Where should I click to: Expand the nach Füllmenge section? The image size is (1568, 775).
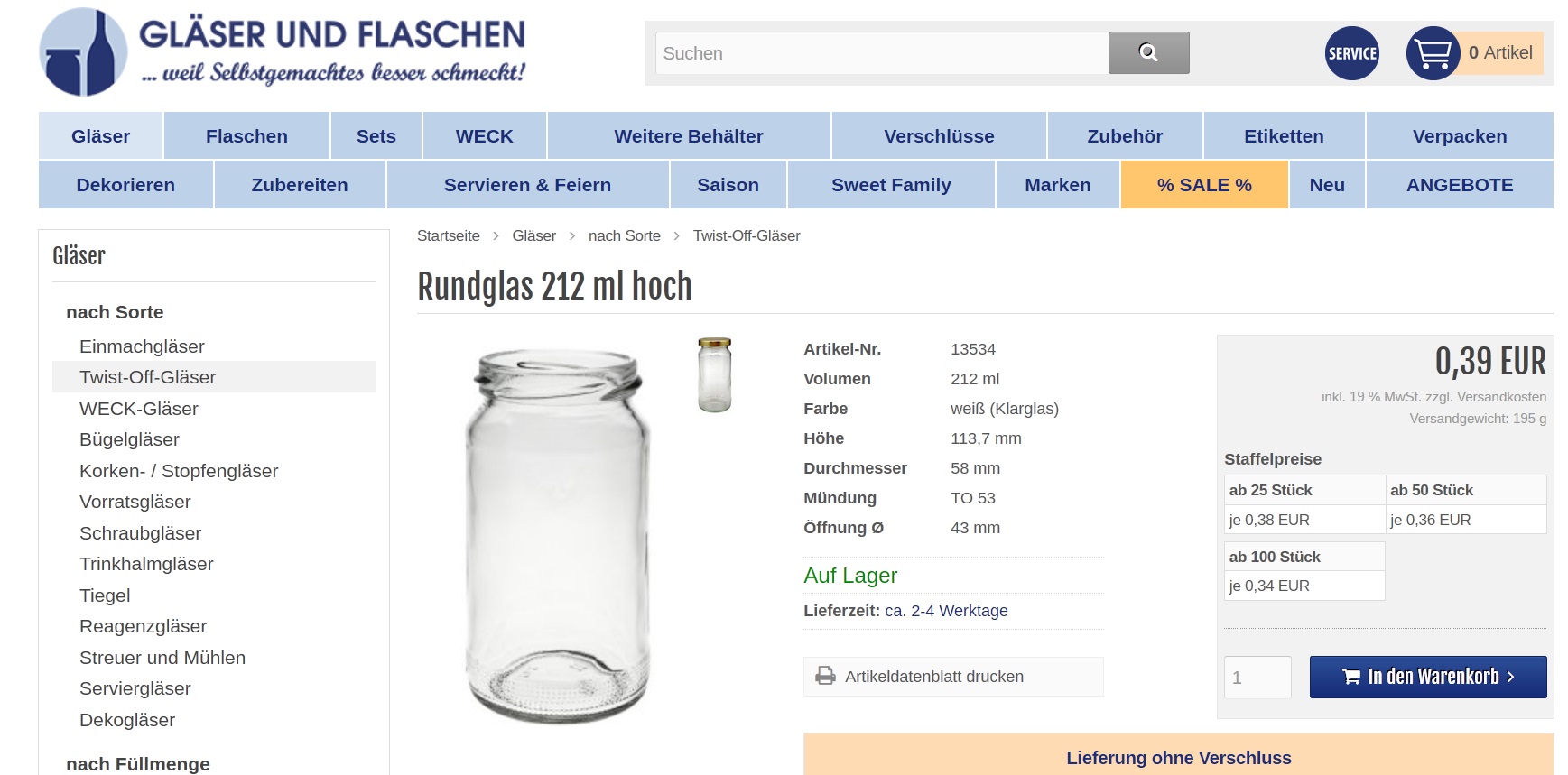tap(137, 764)
